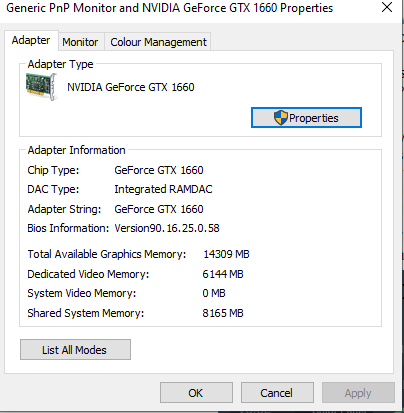The image size is (404, 413).
Task: Click the NVIDIA GeForce GTX 1660 adapter name
Action: pos(131,87)
